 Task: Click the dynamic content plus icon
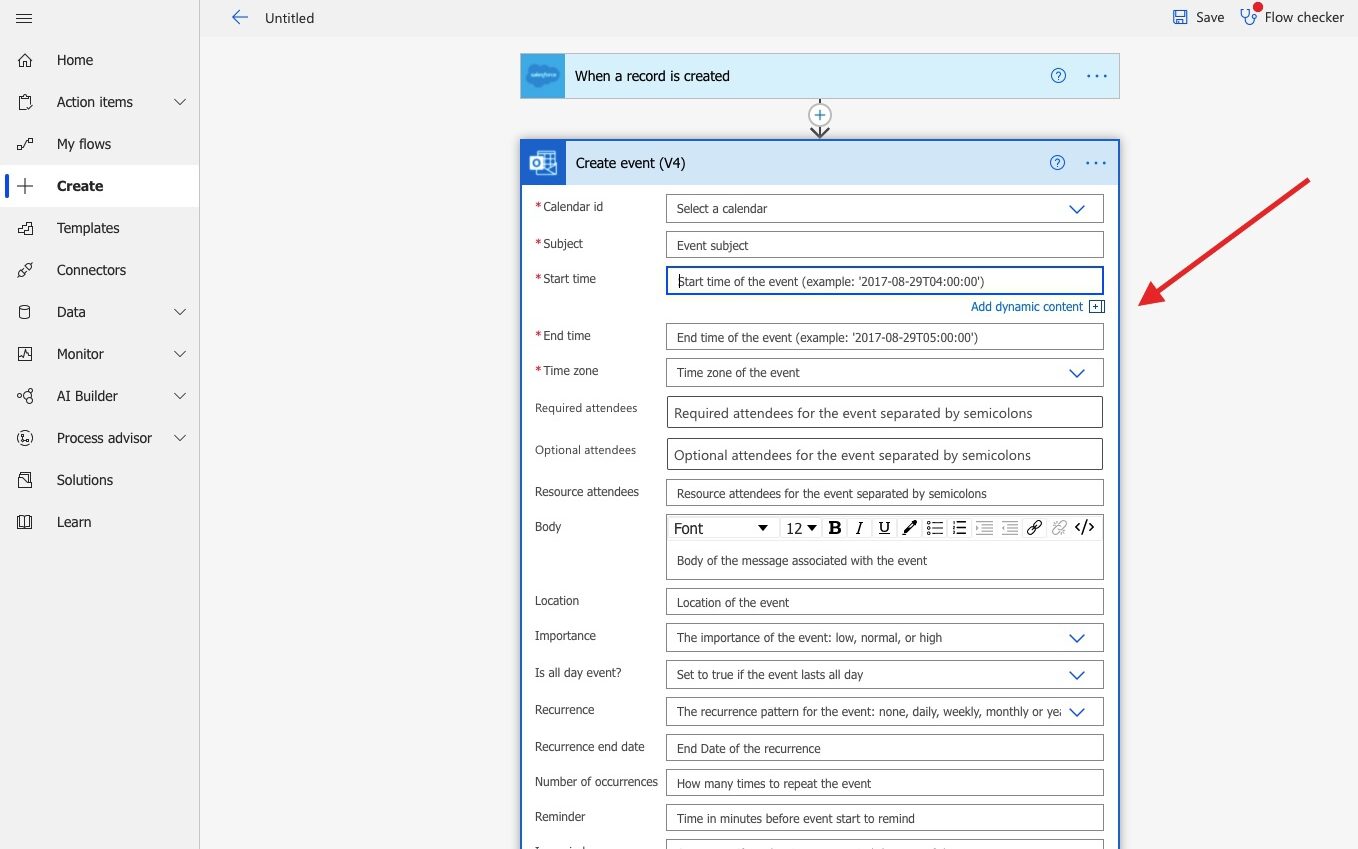[1097, 307]
